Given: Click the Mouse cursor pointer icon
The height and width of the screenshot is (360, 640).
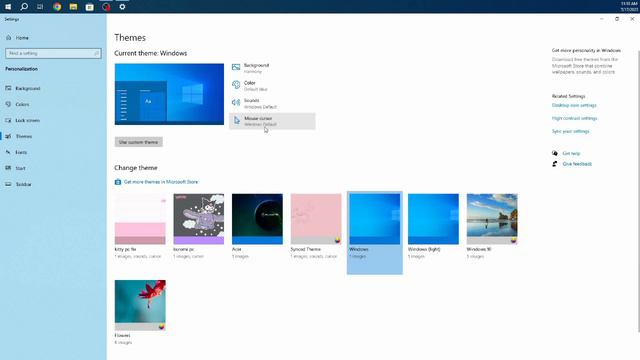Looking at the screenshot, I should coord(237,120).
